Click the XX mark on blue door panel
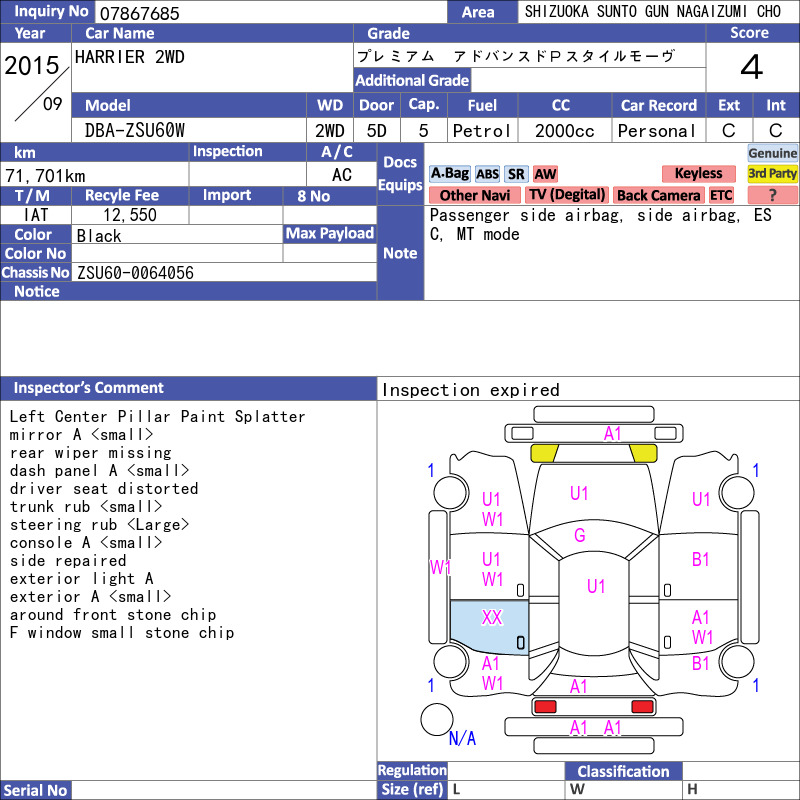 point(492,618)
